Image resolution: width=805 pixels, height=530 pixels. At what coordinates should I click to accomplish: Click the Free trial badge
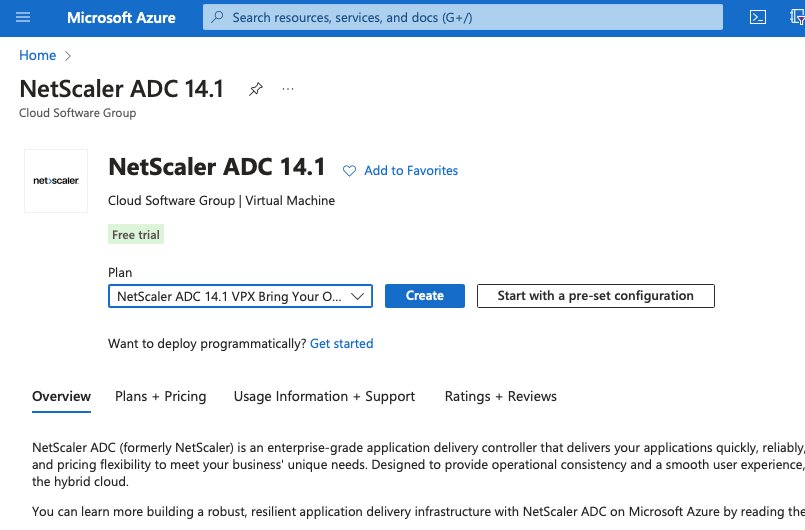[x=136, y=235]
